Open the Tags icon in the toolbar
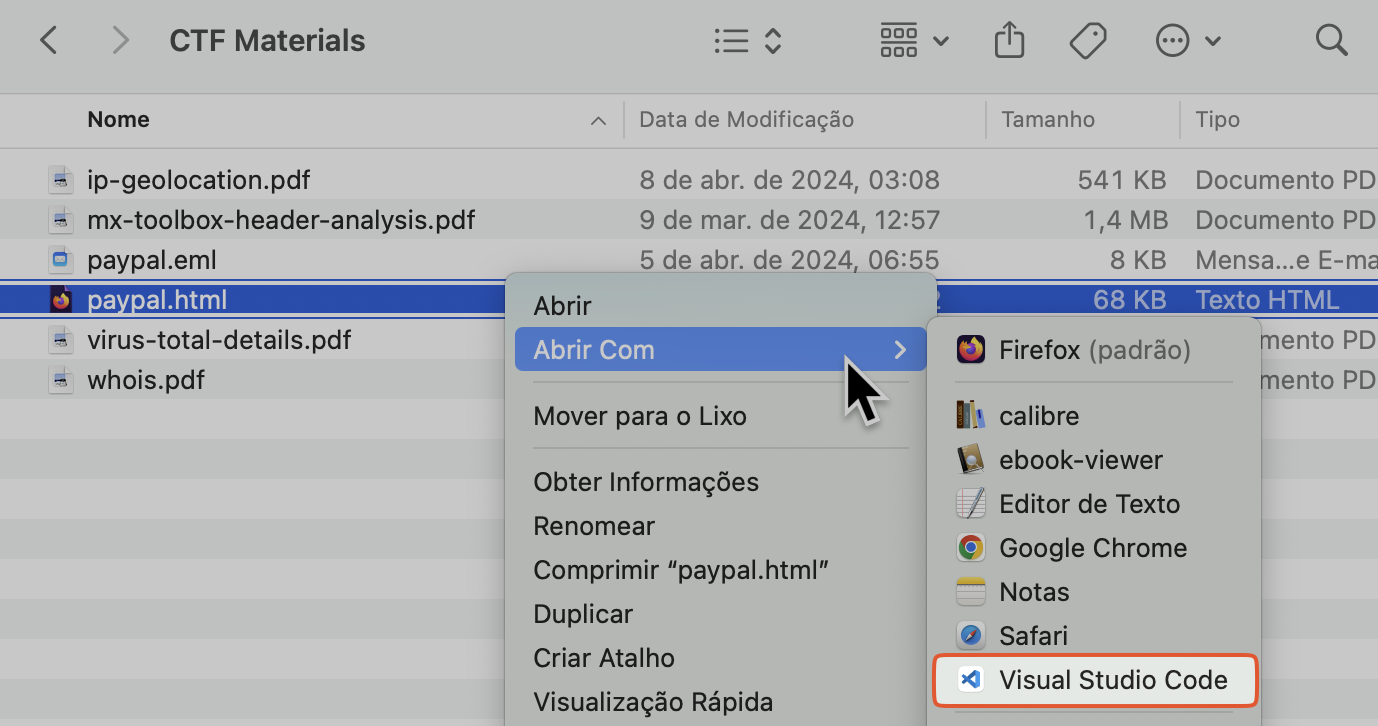 (x=1088, y=40)
